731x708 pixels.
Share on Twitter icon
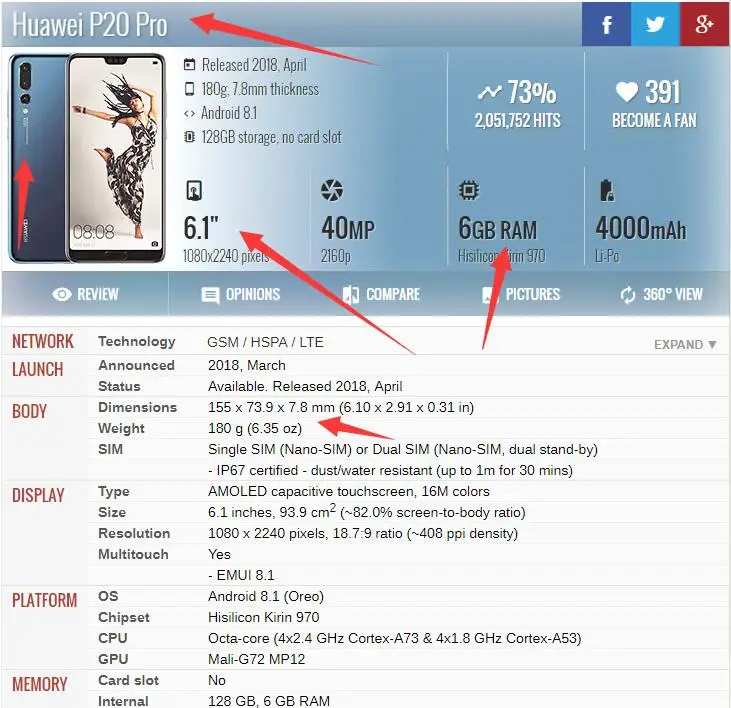(655, 24)
